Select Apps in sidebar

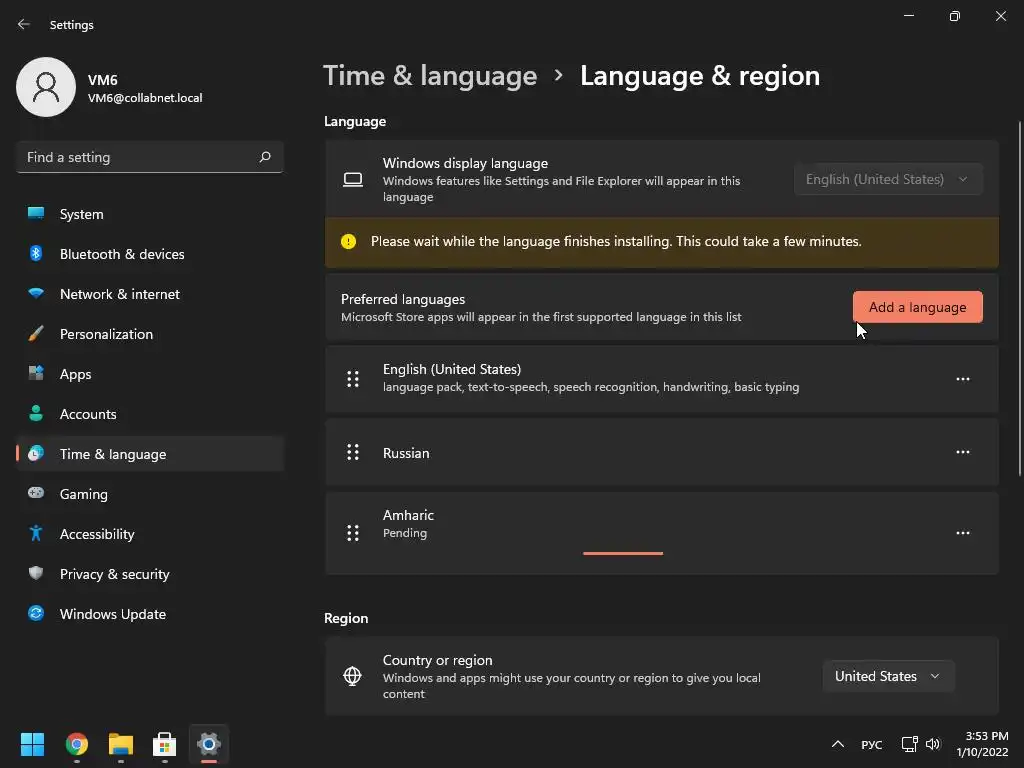150,374
